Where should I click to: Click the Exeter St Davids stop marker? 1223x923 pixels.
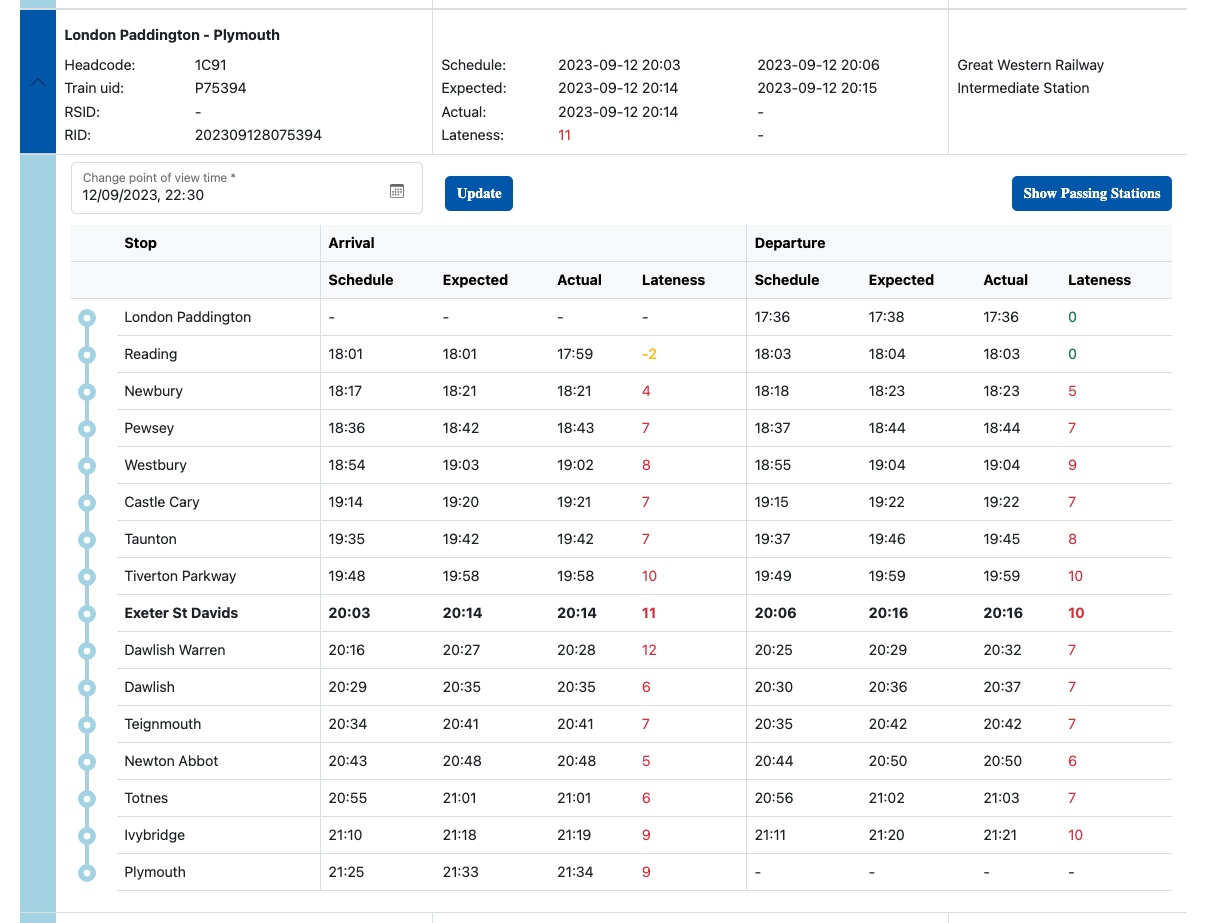click(x=87, y=614)
